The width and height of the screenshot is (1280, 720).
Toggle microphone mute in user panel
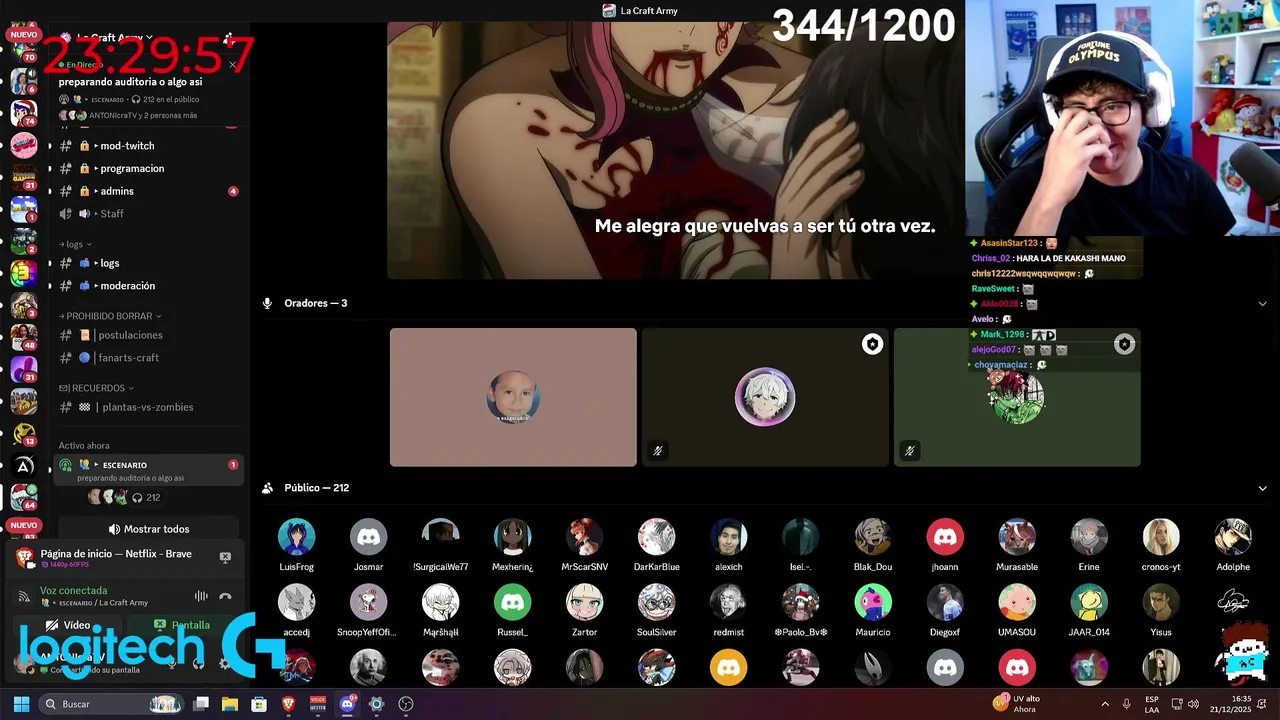(172, 663)
